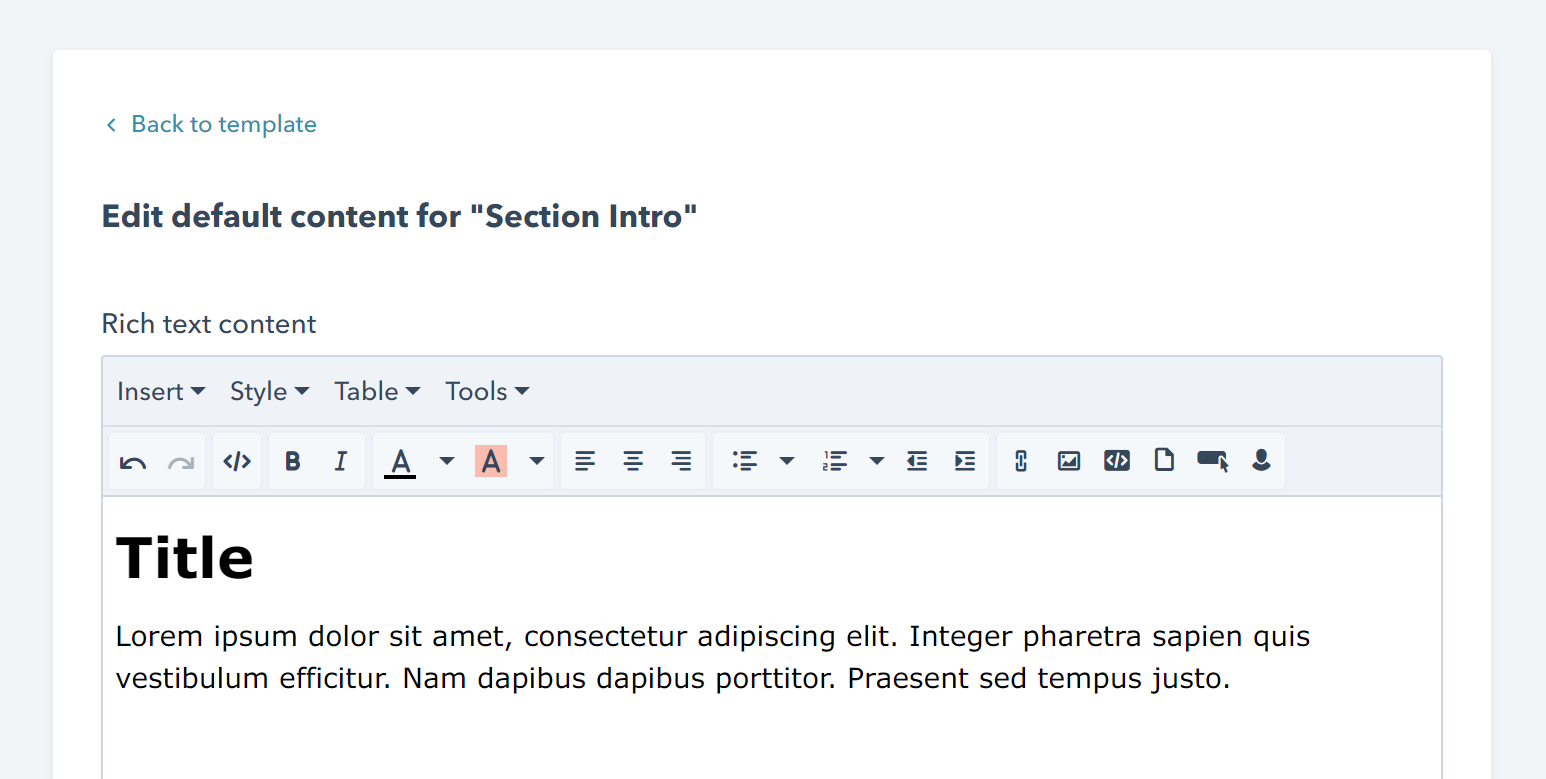Open the highlight color dropdown arrow
1546x779 pixels.
coord(537,461)
